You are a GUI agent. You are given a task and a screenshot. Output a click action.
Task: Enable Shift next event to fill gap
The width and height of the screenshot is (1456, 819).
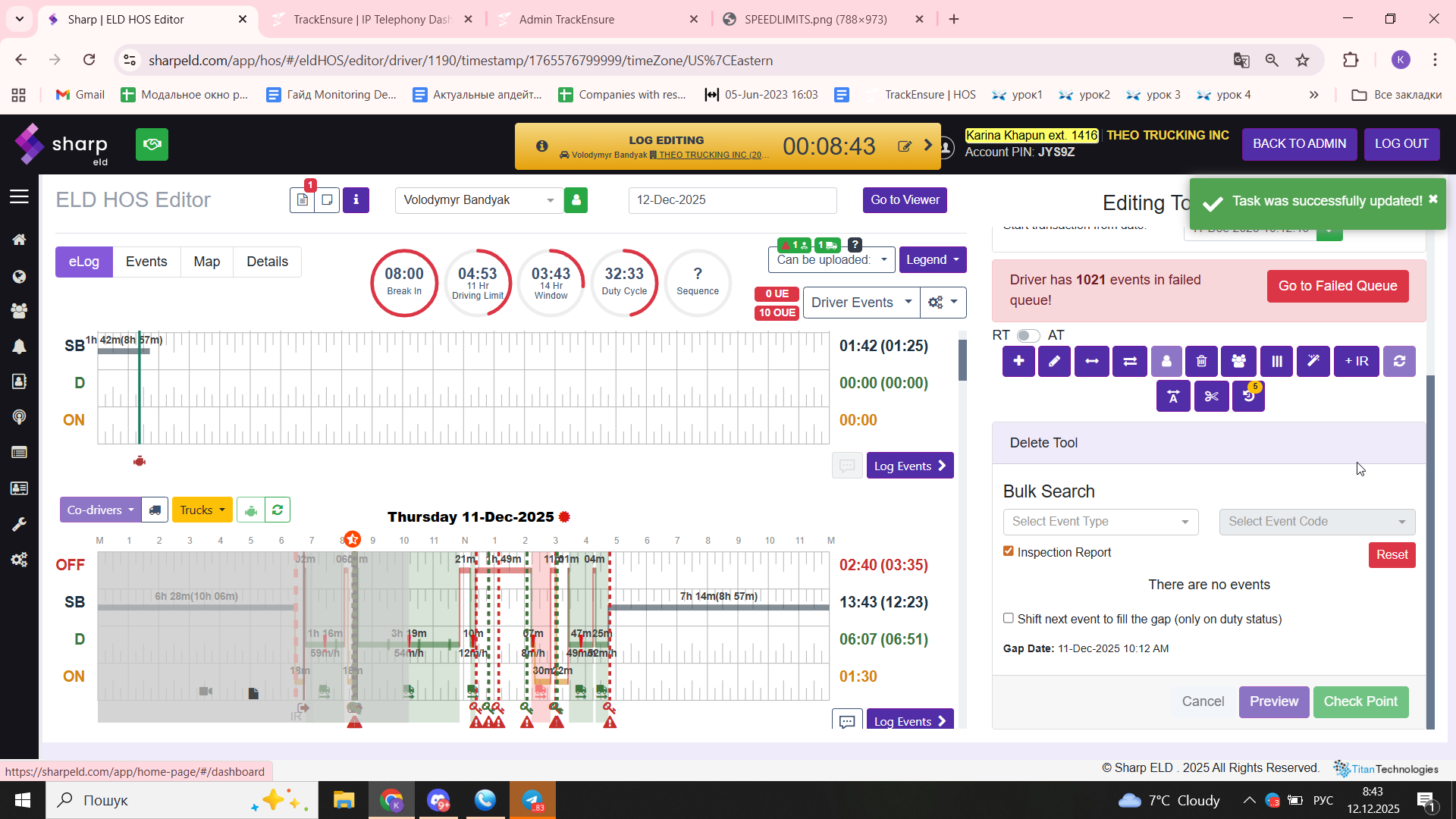coord(1009,618)
